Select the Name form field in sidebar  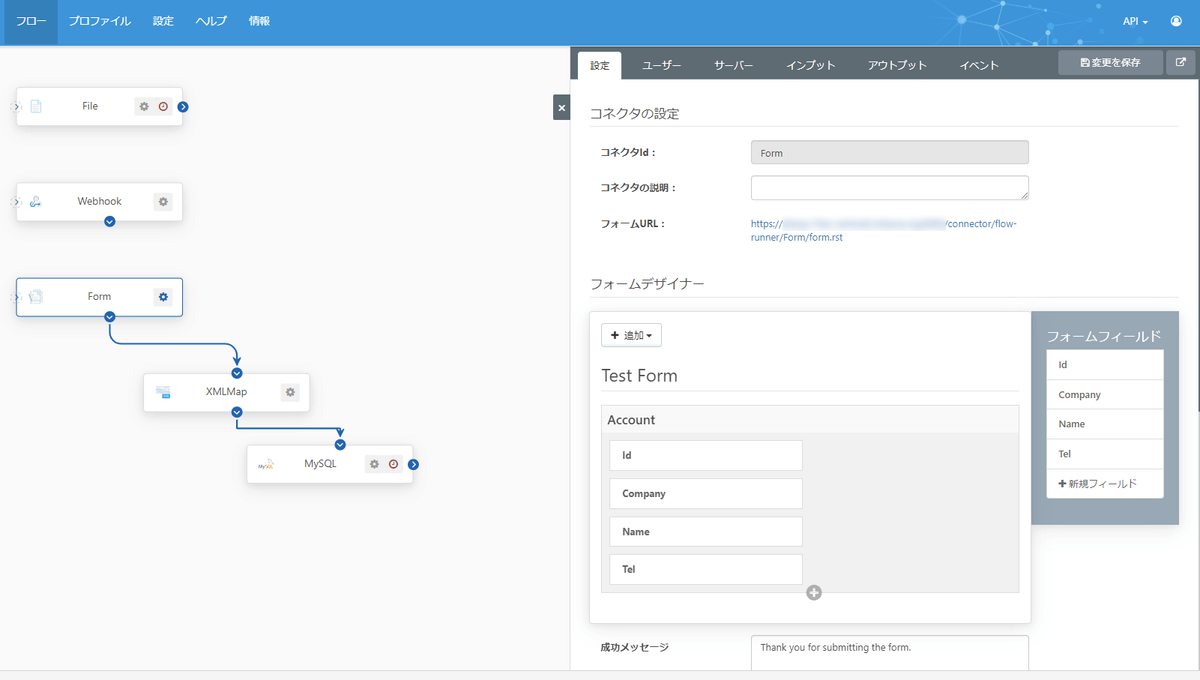tap(1105, 424)
